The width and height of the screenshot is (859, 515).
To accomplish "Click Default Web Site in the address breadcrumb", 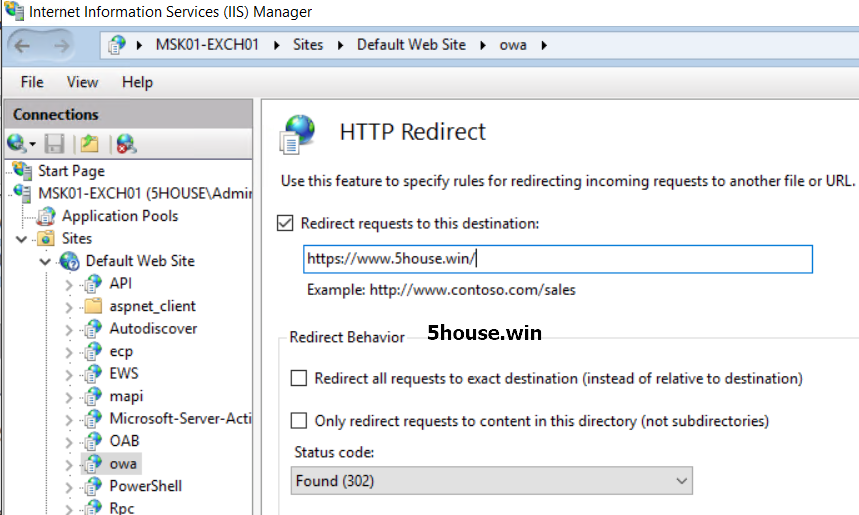I will click(411, 45).
